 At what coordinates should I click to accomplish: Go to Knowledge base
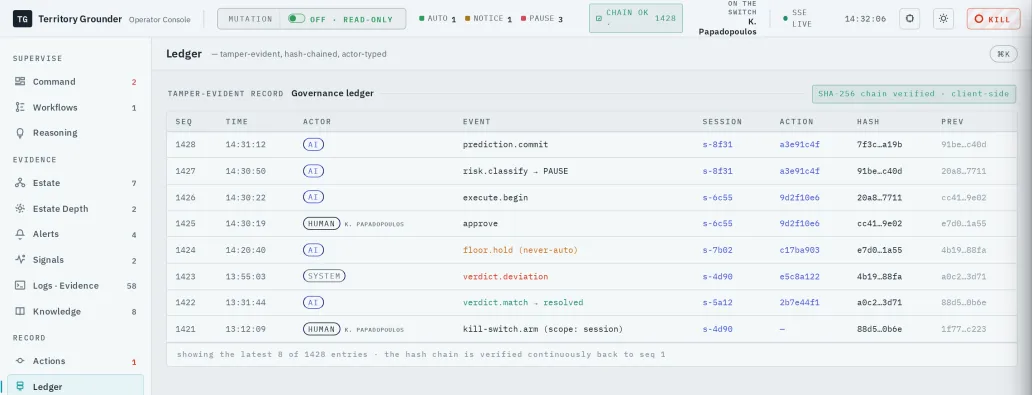click(x=75, y=311)
